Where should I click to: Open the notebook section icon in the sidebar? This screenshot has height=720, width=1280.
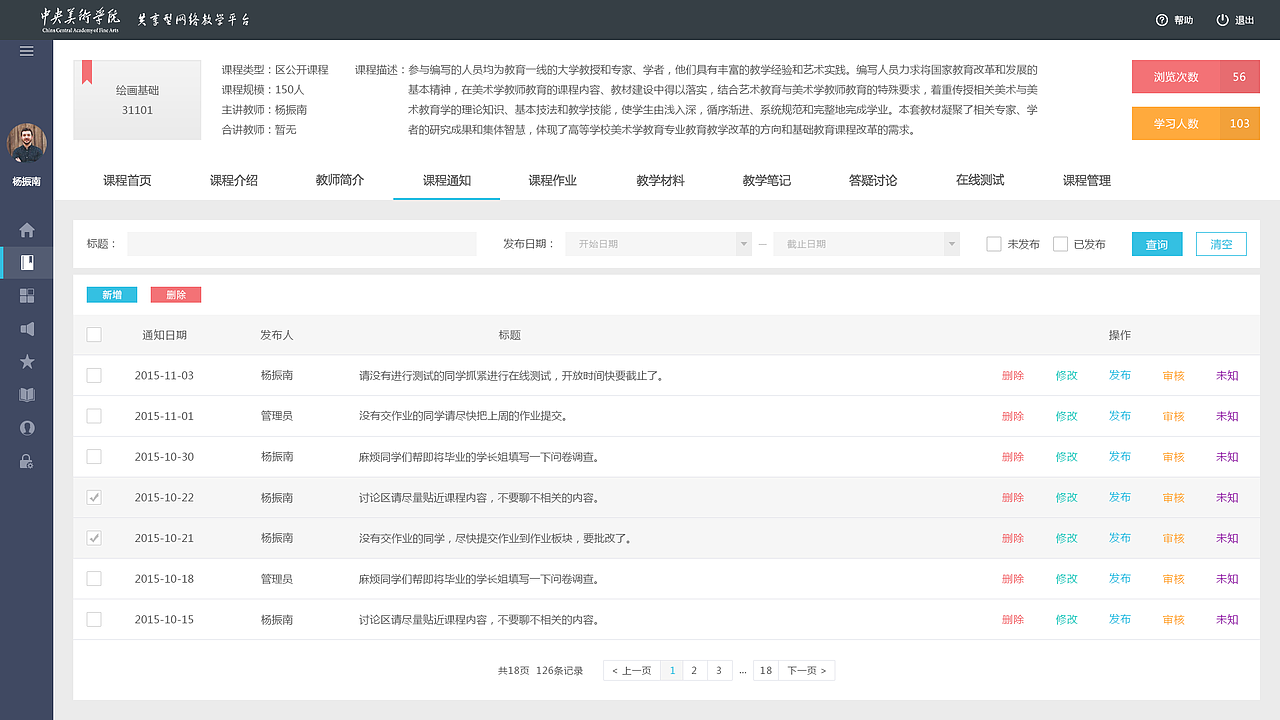pyautogui.click(x=27, y=263)
